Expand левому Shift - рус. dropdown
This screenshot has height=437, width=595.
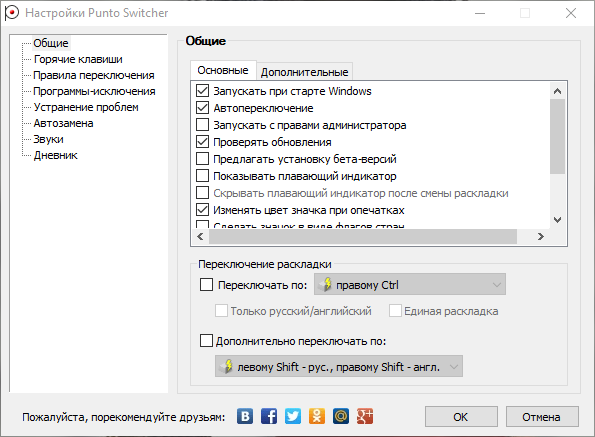(339, 366)
